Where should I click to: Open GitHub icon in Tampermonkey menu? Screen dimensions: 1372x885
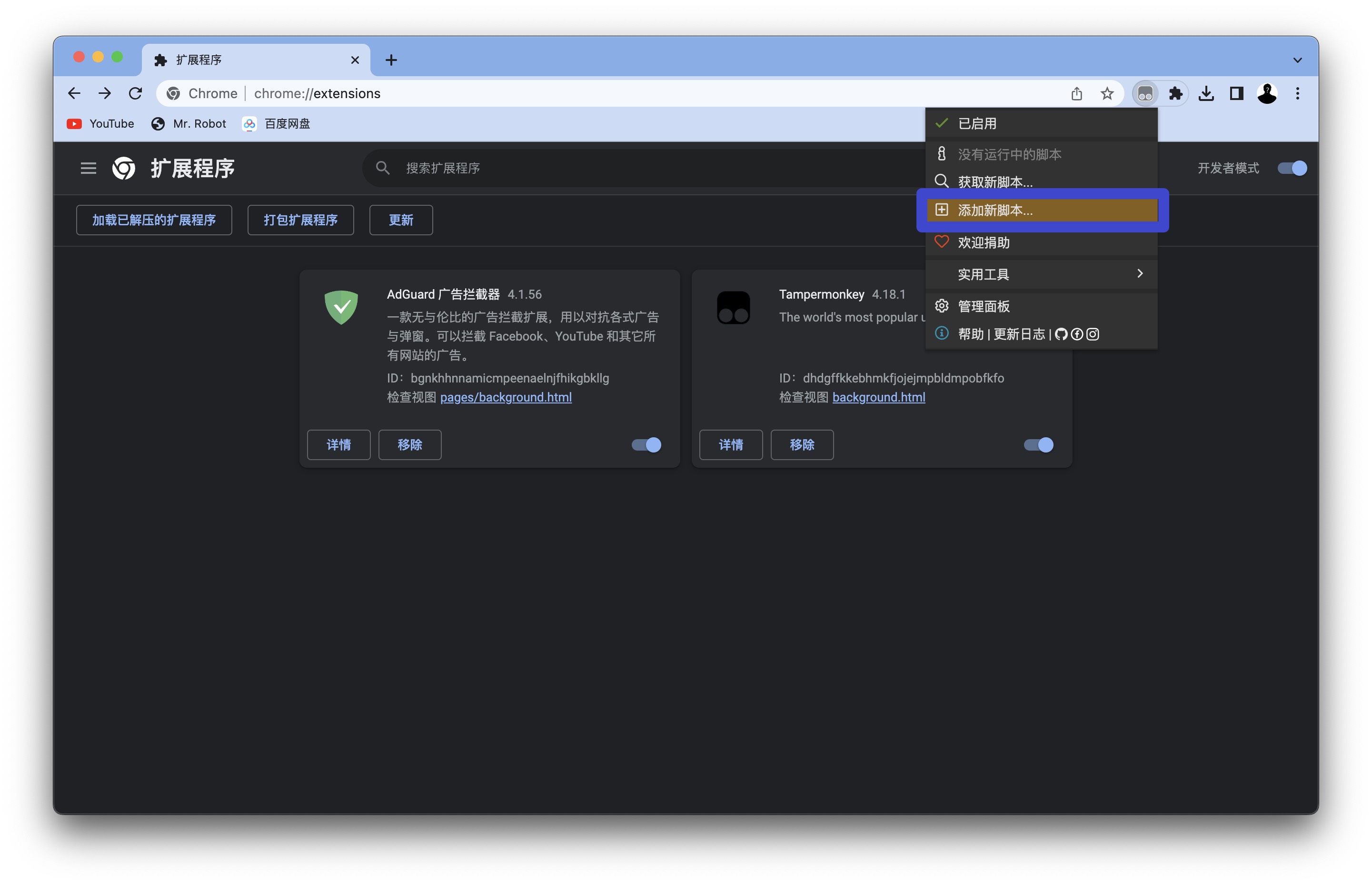pyautogui.click(x=1061, y=334)
